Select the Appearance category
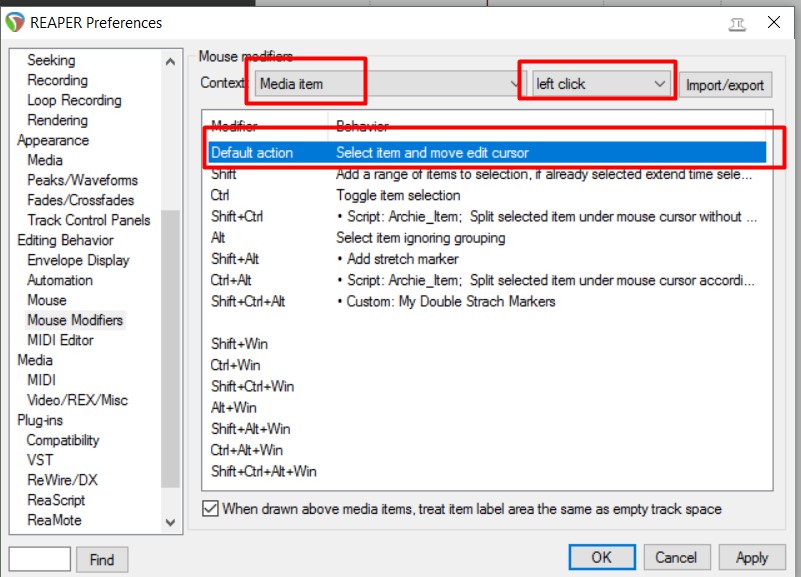 53,140
